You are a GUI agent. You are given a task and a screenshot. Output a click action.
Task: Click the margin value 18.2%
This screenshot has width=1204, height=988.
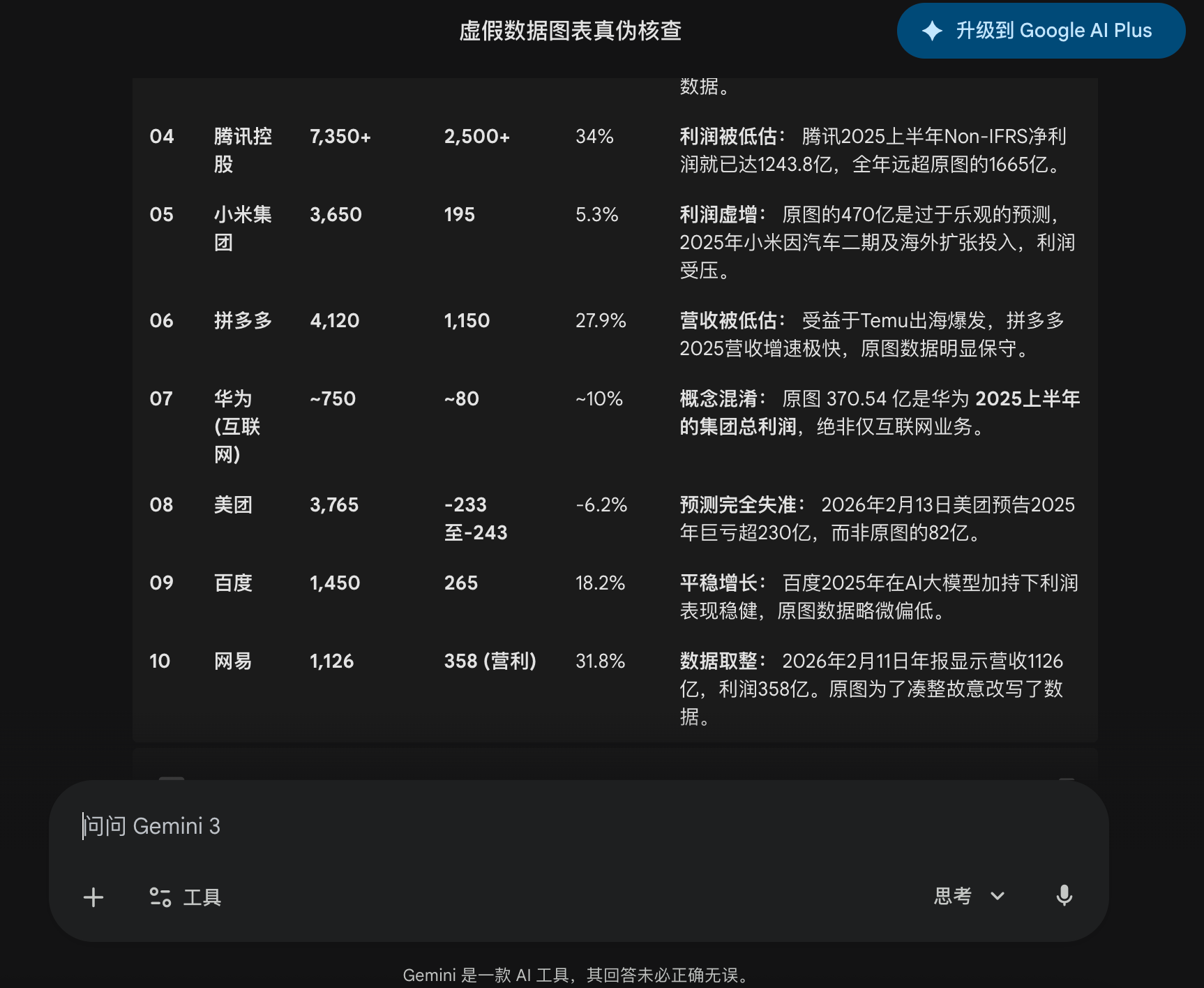(x=600, y=583)
